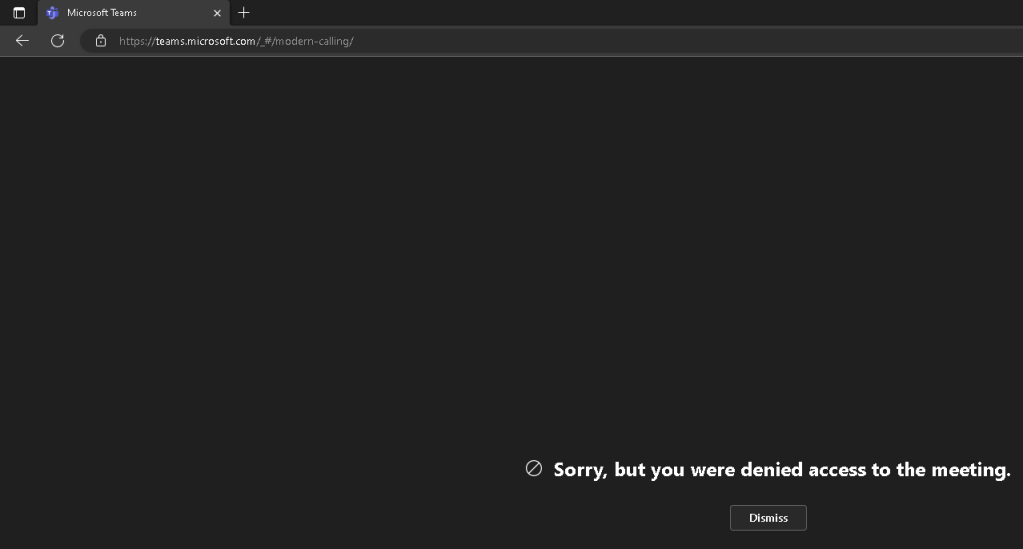This screenshot has width=1023, height=549.
Task: Click the teams.microsoft.com domain in URL
Action: (x=206, y=41)
